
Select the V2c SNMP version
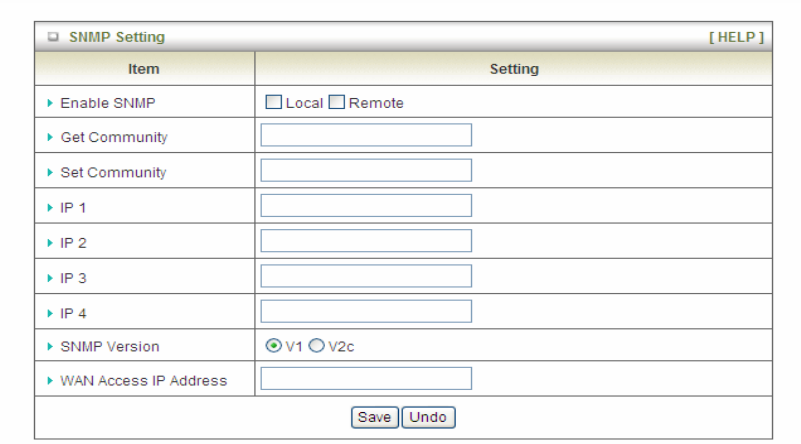pos(317,346)
